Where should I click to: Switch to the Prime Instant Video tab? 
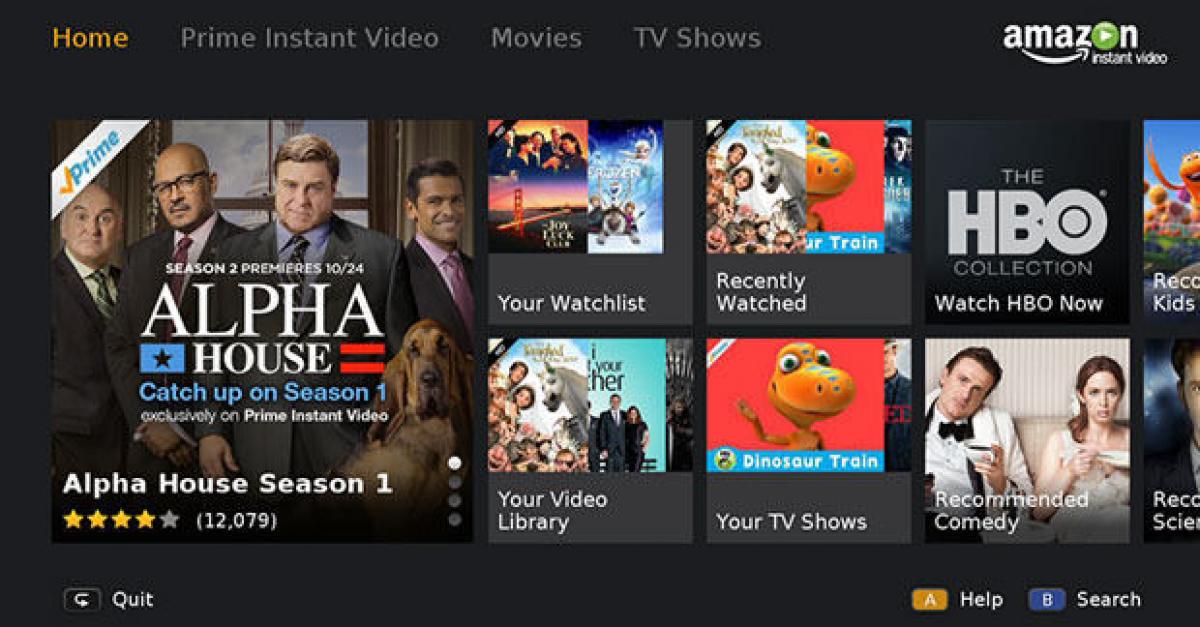309,38
